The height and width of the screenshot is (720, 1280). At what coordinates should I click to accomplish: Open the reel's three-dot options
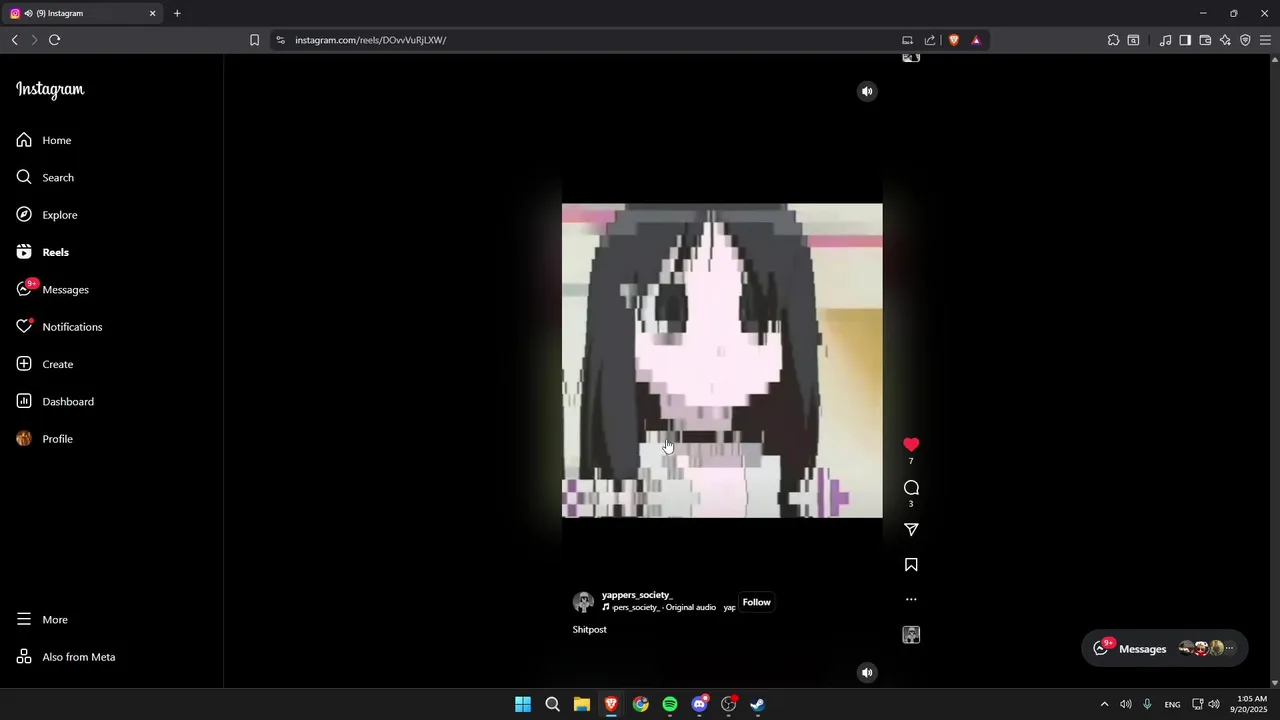pos(911,600)
